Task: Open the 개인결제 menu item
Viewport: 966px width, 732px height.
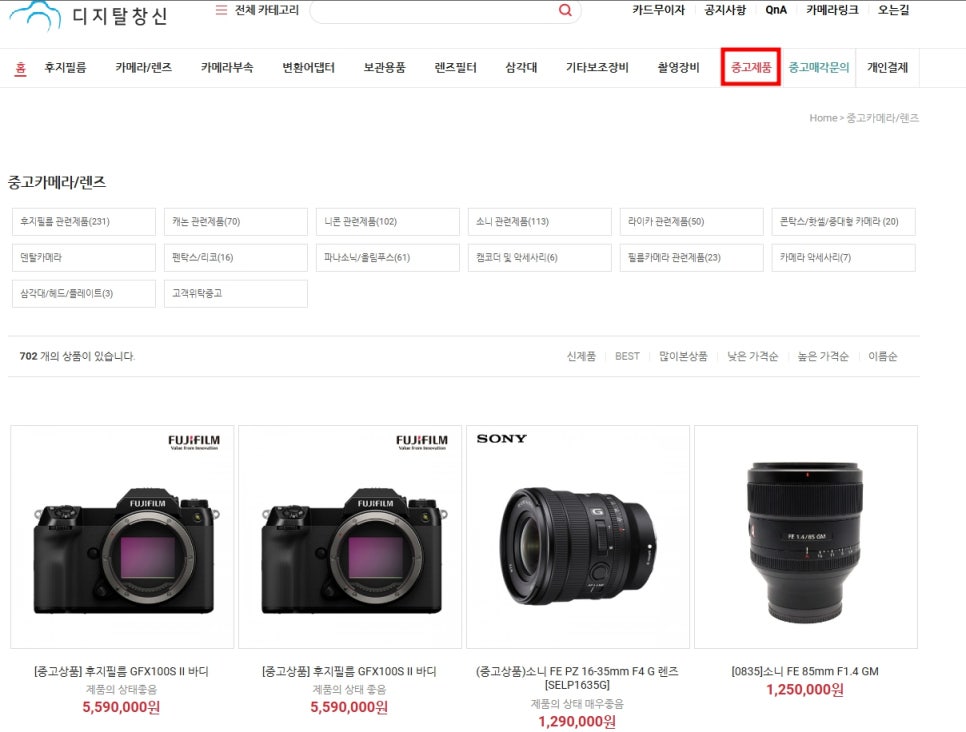Action: coord(888,68)
